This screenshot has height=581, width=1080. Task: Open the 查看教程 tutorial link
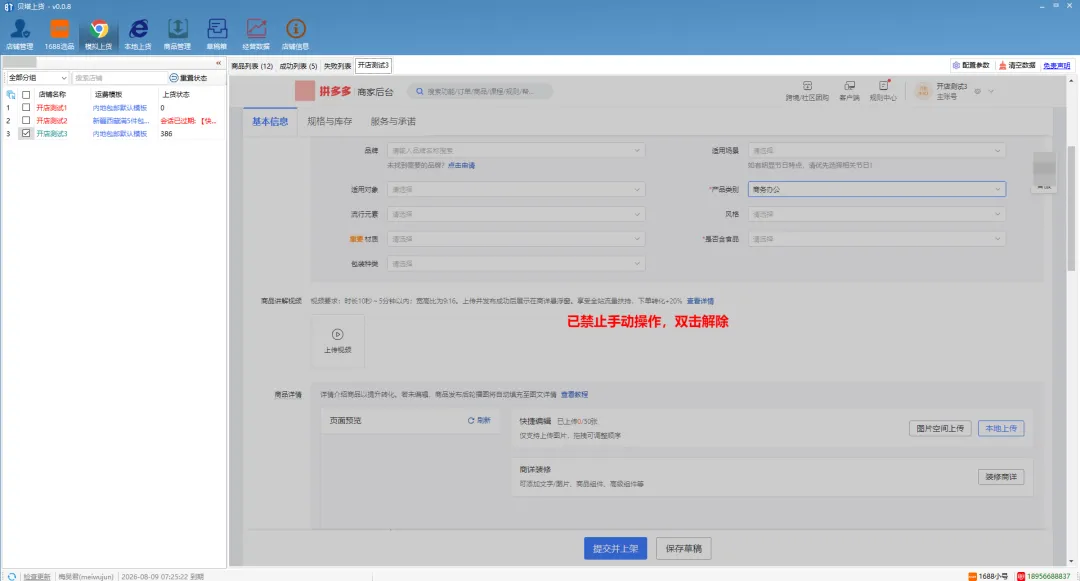(574, 394)
